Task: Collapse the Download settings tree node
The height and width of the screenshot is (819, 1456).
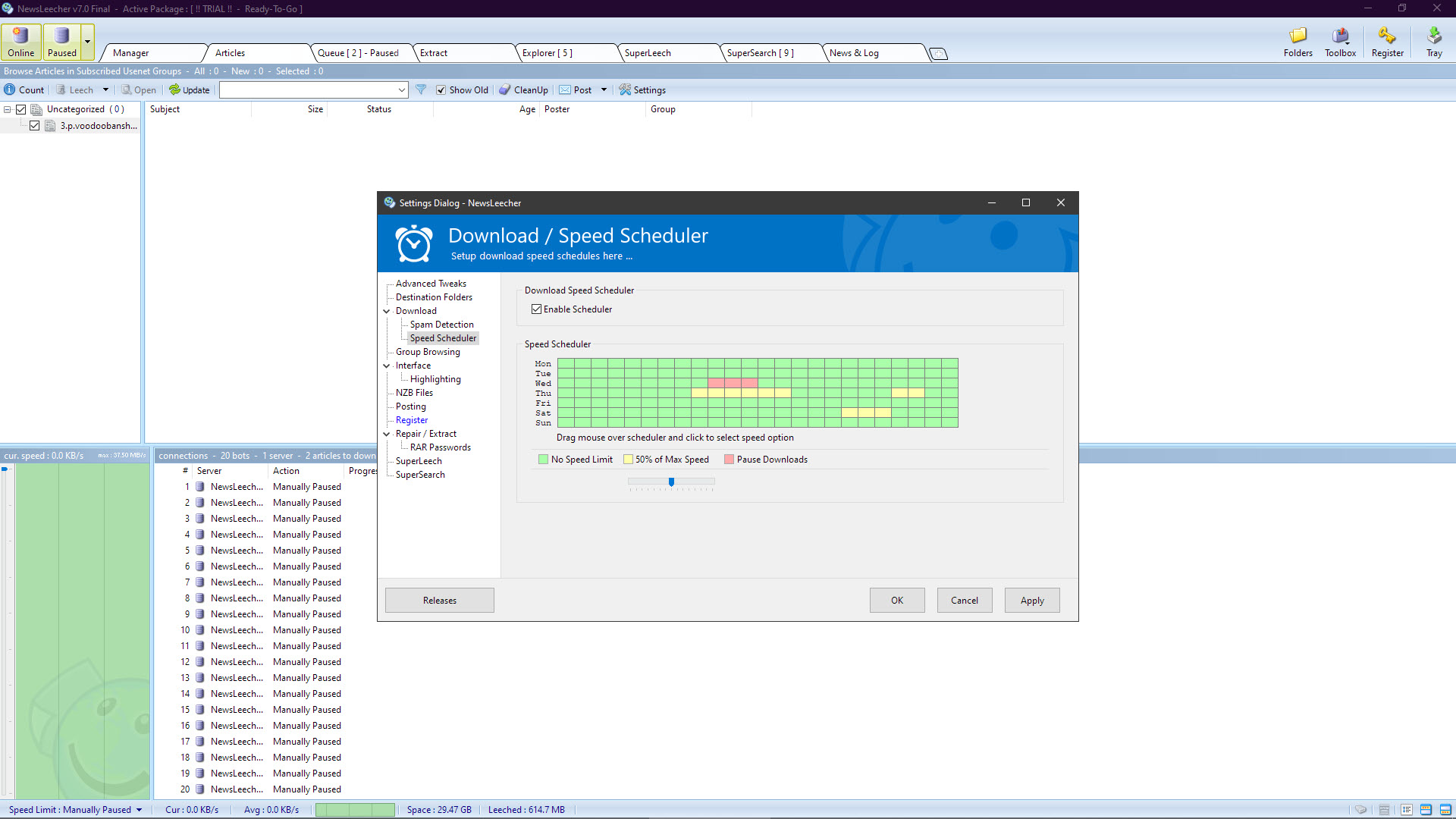Action: click(387, 311)
